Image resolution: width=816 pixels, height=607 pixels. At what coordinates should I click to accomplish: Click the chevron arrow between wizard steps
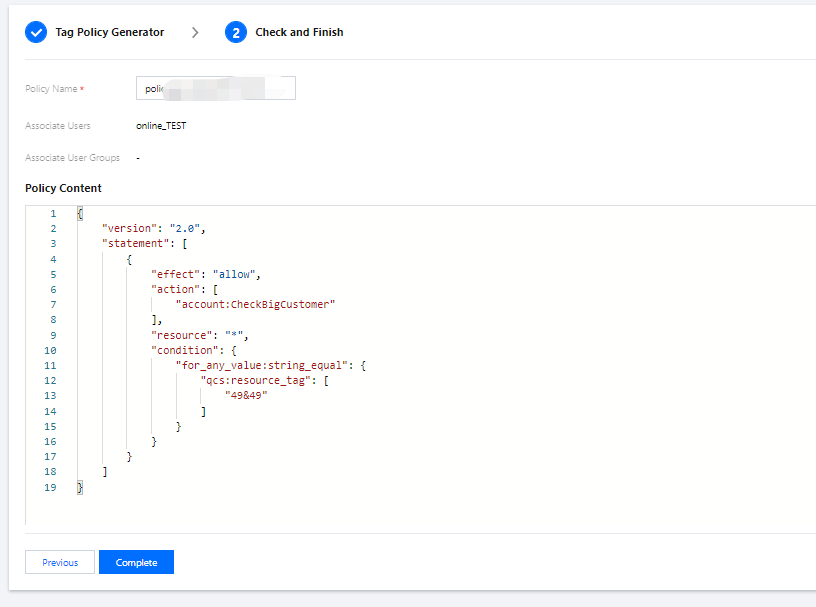(195, 32)
